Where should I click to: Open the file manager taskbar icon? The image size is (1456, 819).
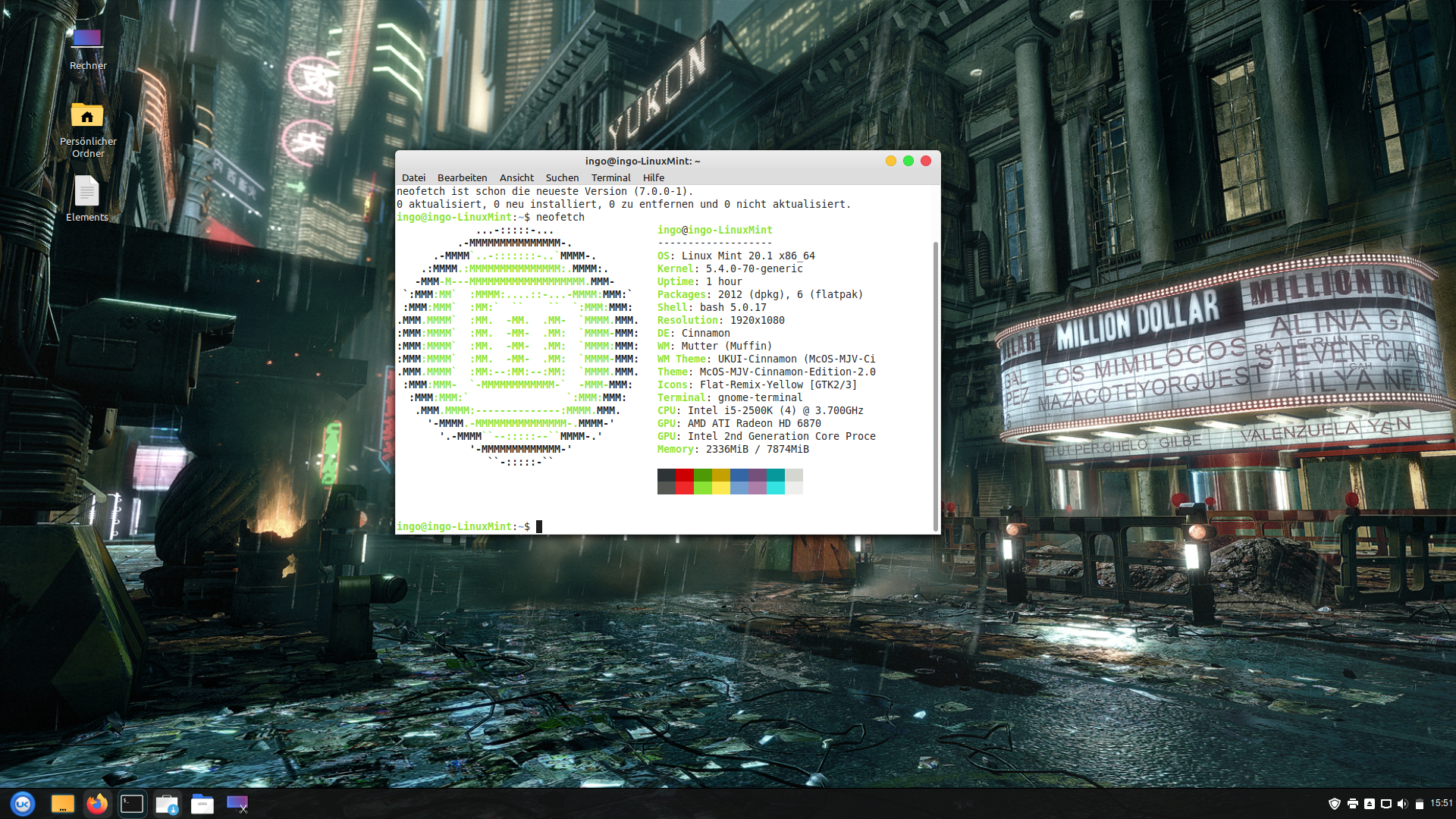pos(202,804)
